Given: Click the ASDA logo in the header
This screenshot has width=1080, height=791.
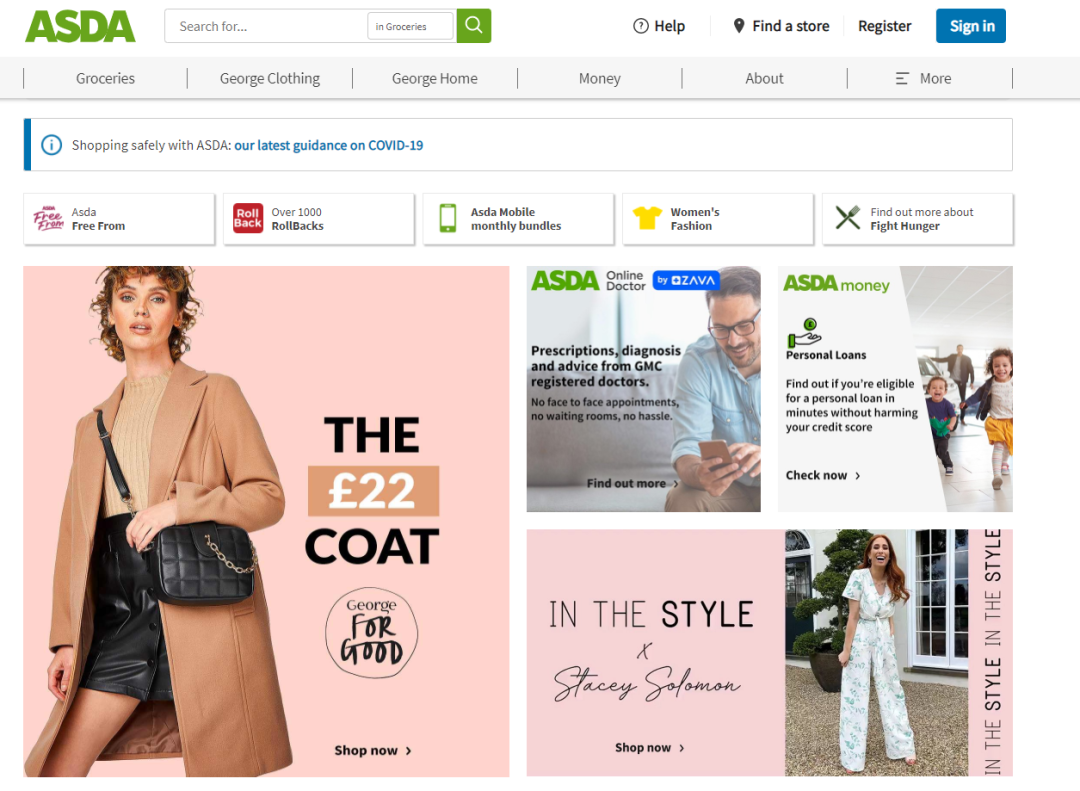Looking at the screenshot, I should click(x=80, y=26).
